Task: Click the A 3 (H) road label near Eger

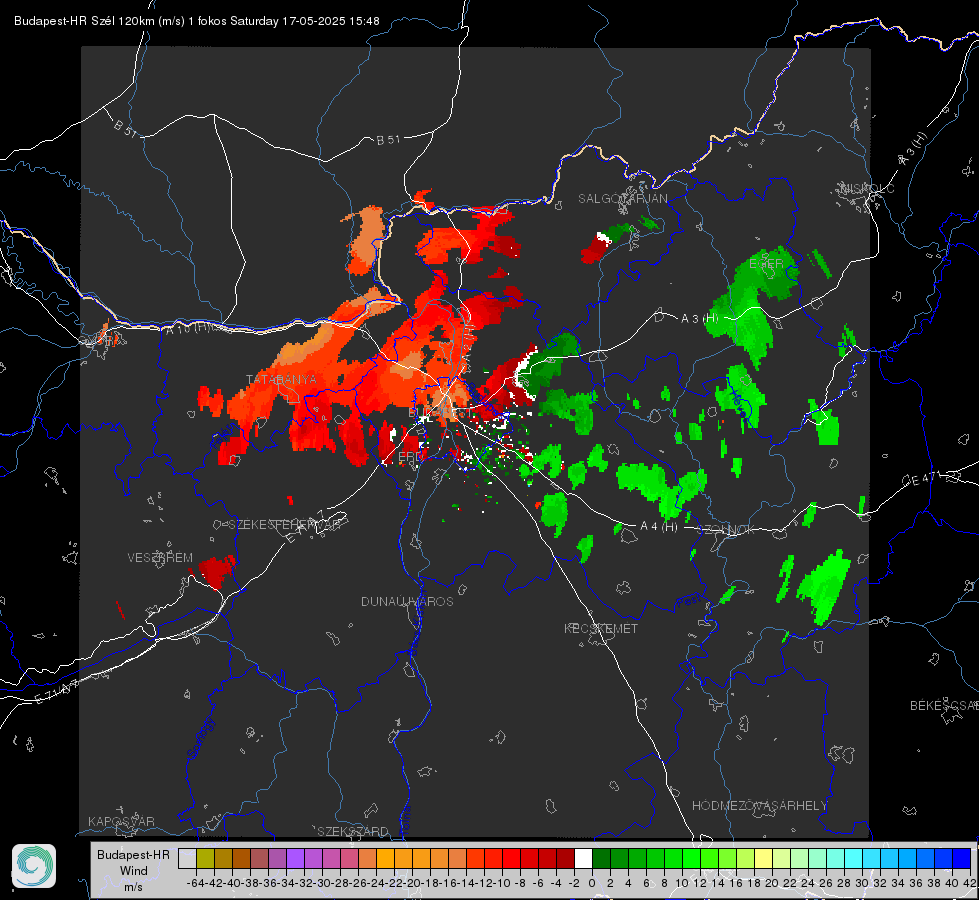Action: tap(699, 319)
